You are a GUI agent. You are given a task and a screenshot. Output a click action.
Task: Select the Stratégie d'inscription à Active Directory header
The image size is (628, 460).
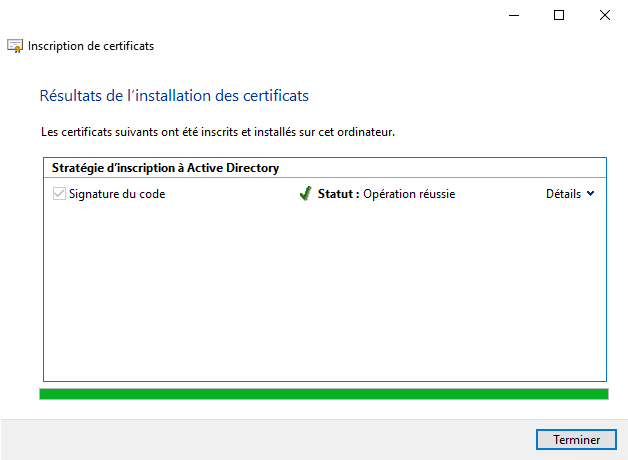[165, 168]
